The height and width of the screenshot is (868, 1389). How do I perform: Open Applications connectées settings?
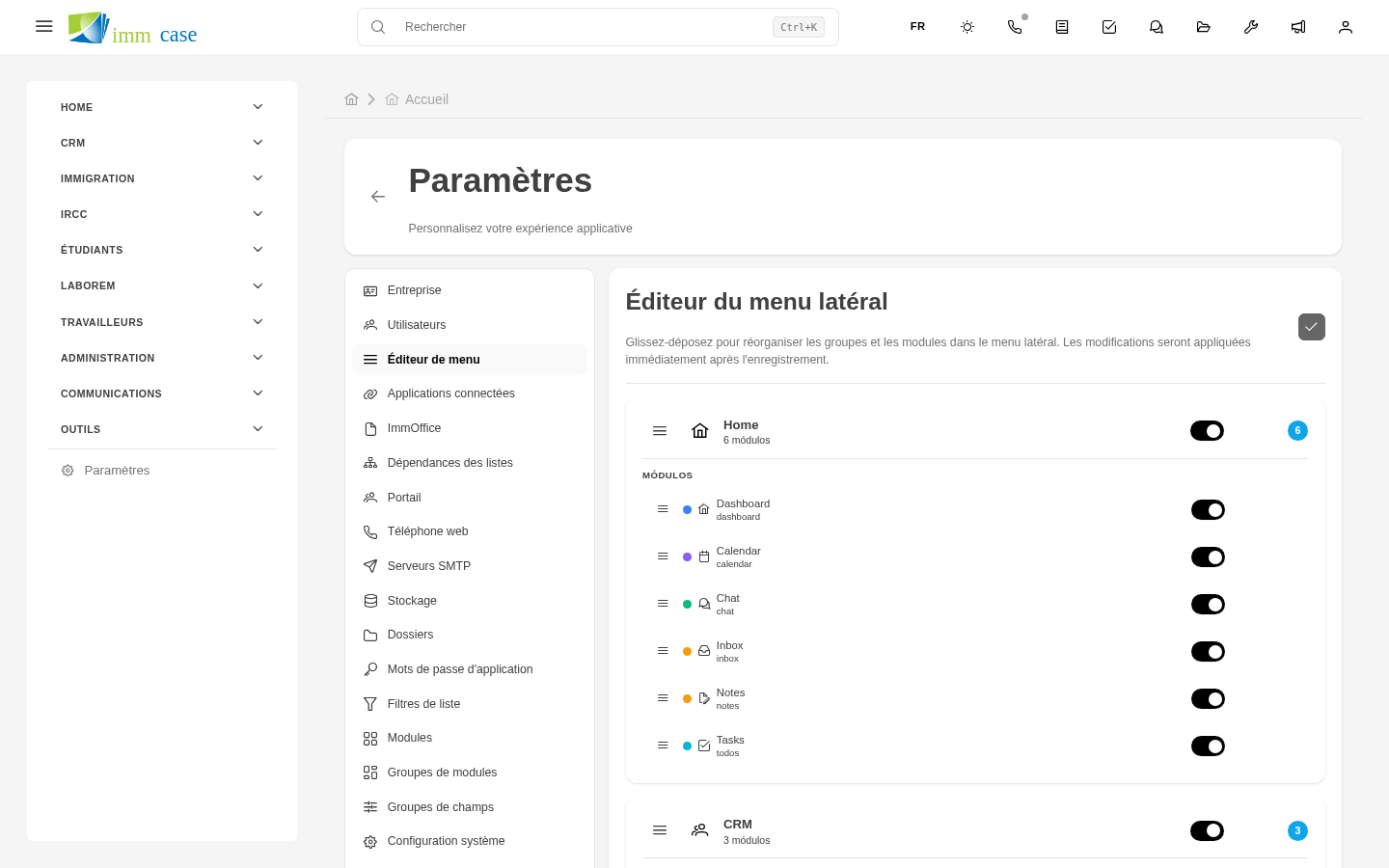[470, 393]
